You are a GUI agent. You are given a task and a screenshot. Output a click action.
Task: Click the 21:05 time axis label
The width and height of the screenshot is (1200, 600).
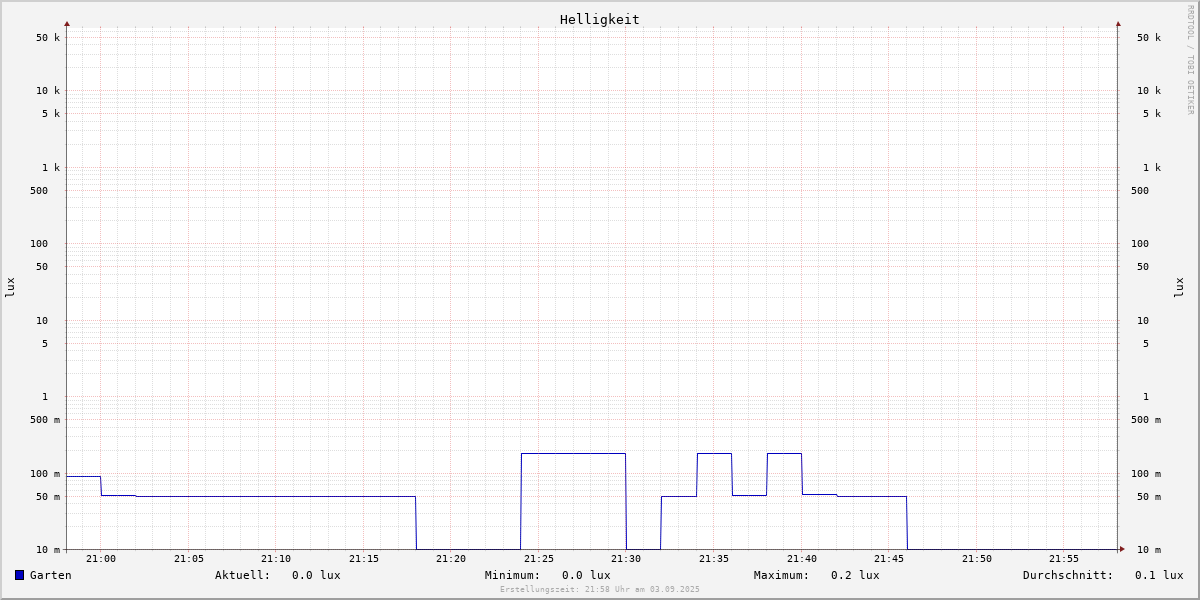tap(189, 559)
